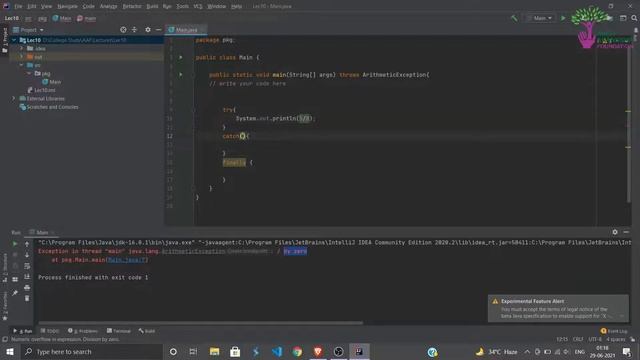Viewport: 640px width, 360px height.
Task: Click the print icon in Run panel
Action: tap(27, 288)
